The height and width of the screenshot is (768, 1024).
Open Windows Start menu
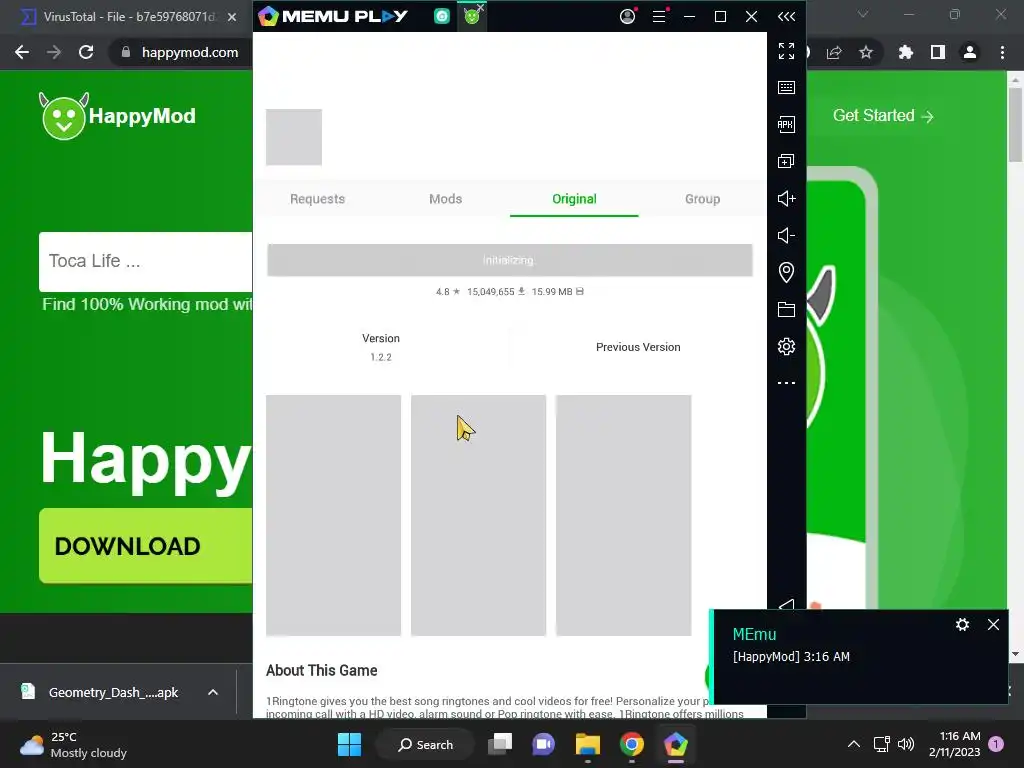coord(349,744)
